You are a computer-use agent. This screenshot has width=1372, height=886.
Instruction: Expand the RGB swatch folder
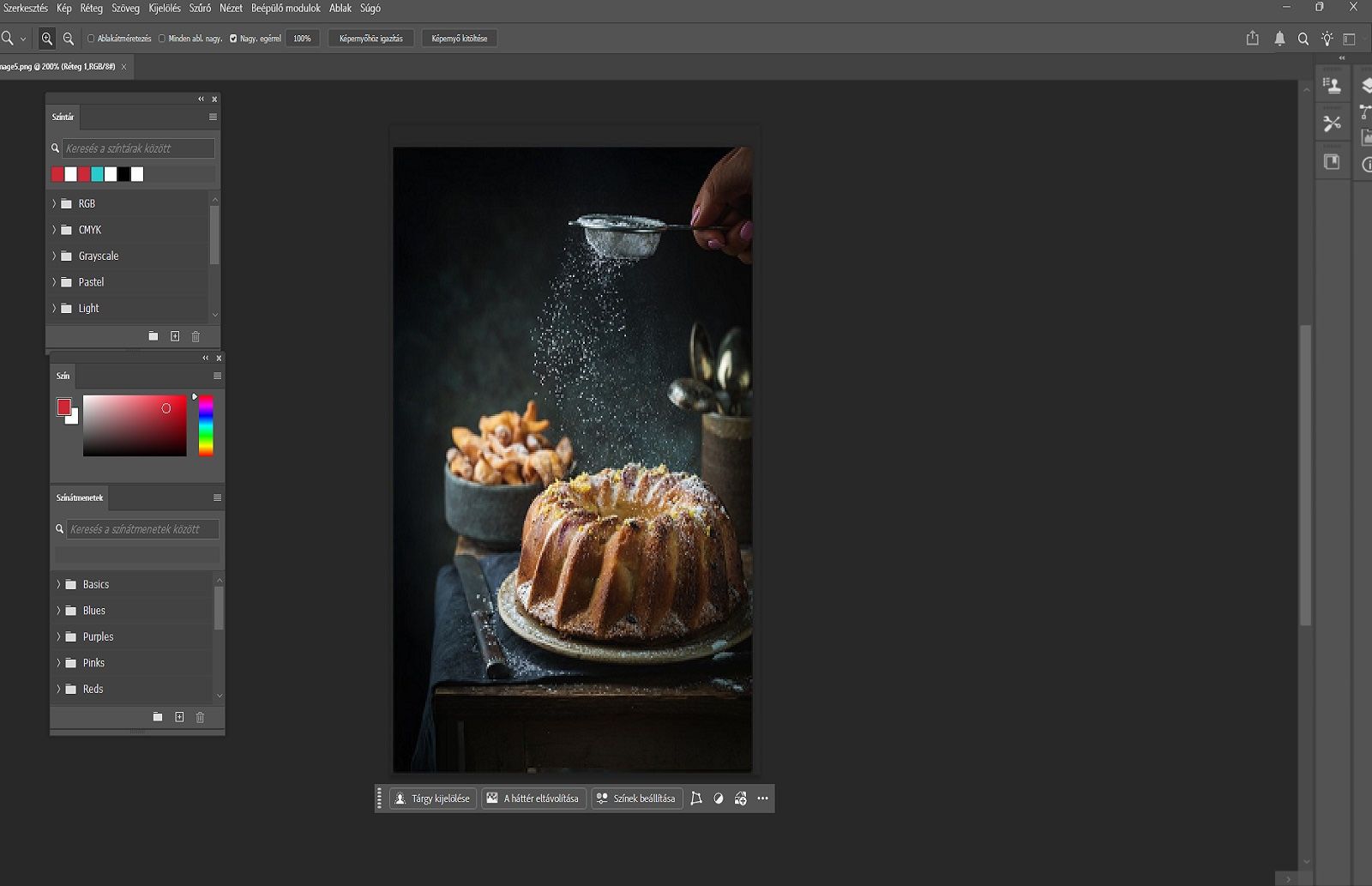pyautogui.click(x=54, y=204)
